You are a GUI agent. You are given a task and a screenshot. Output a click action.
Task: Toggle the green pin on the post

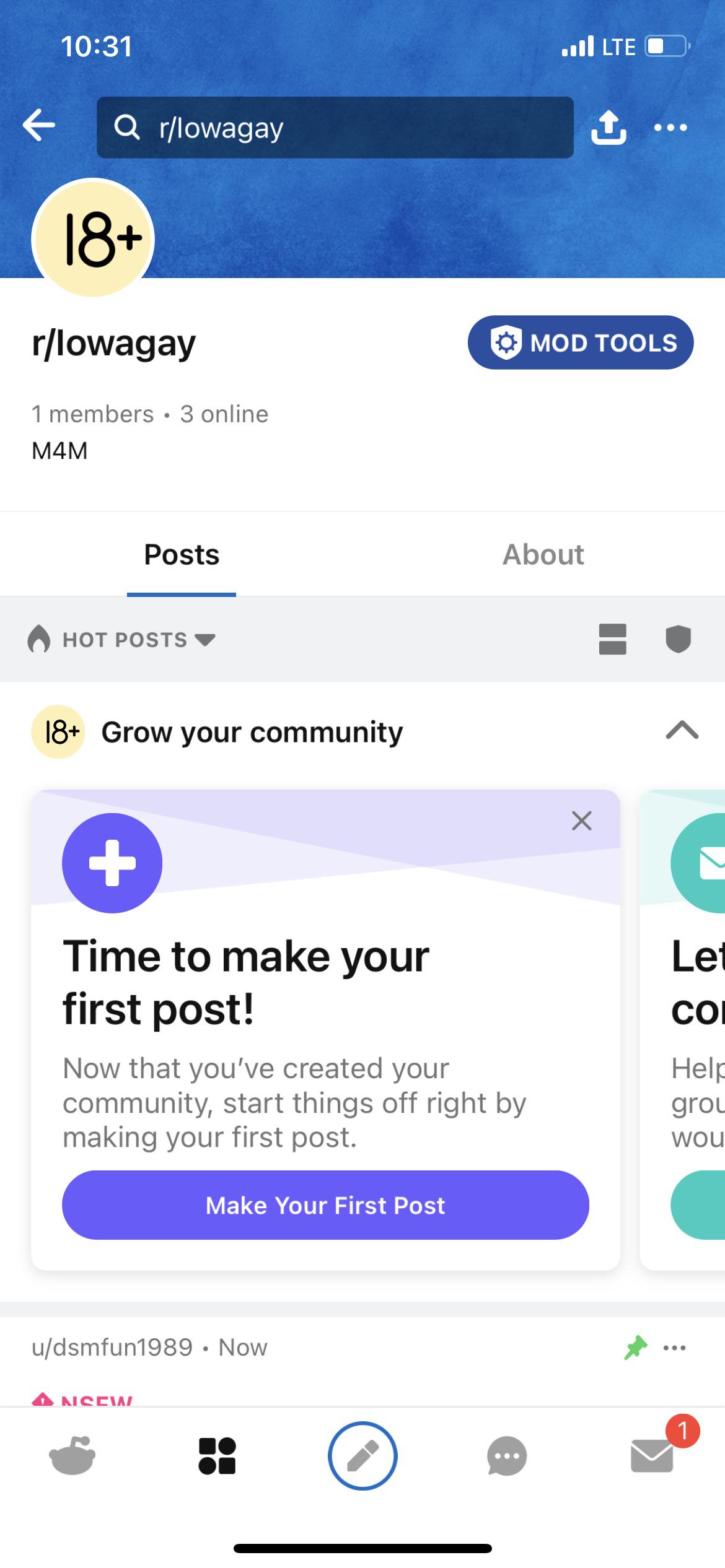pos(636,1348)
